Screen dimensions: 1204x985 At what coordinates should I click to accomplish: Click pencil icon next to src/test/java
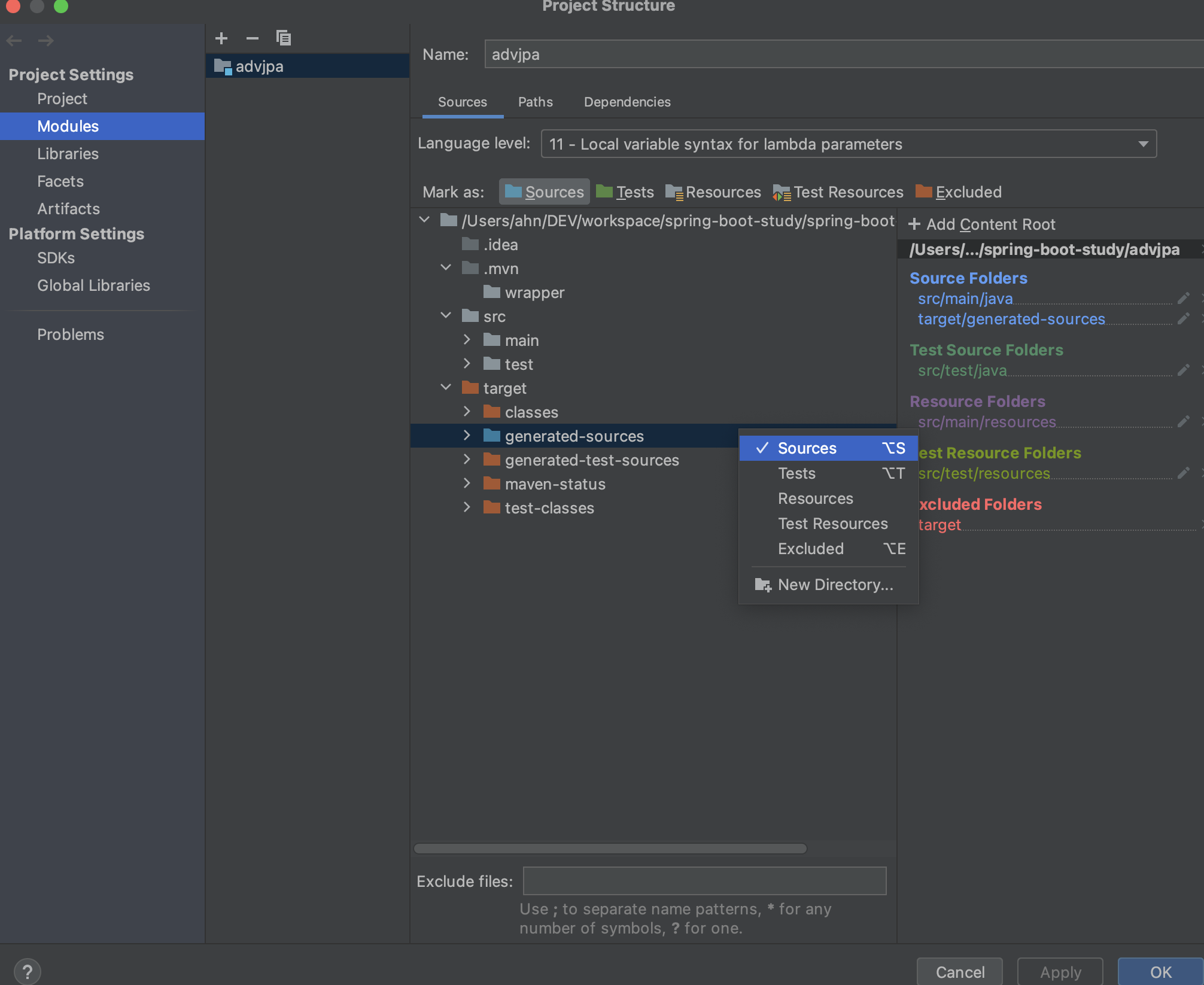(x=1183, y=370)
